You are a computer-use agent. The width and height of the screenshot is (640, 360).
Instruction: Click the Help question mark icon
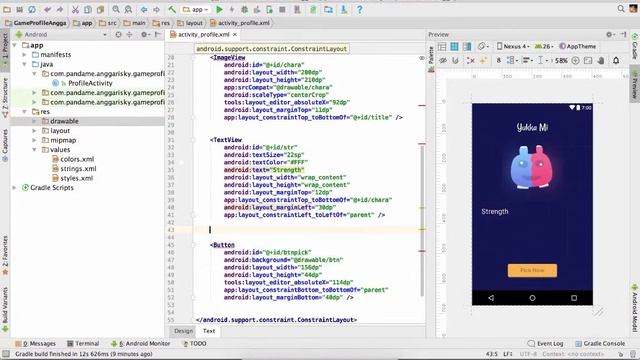(x=359, y=9)
